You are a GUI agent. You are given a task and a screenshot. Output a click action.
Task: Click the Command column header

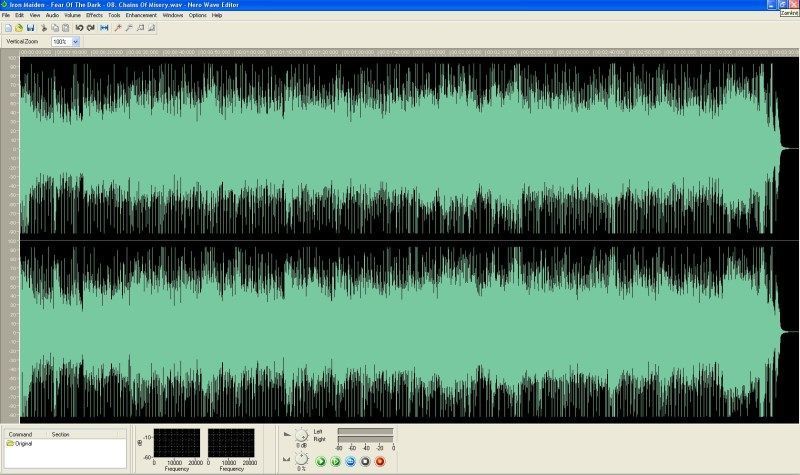point(27,435)
